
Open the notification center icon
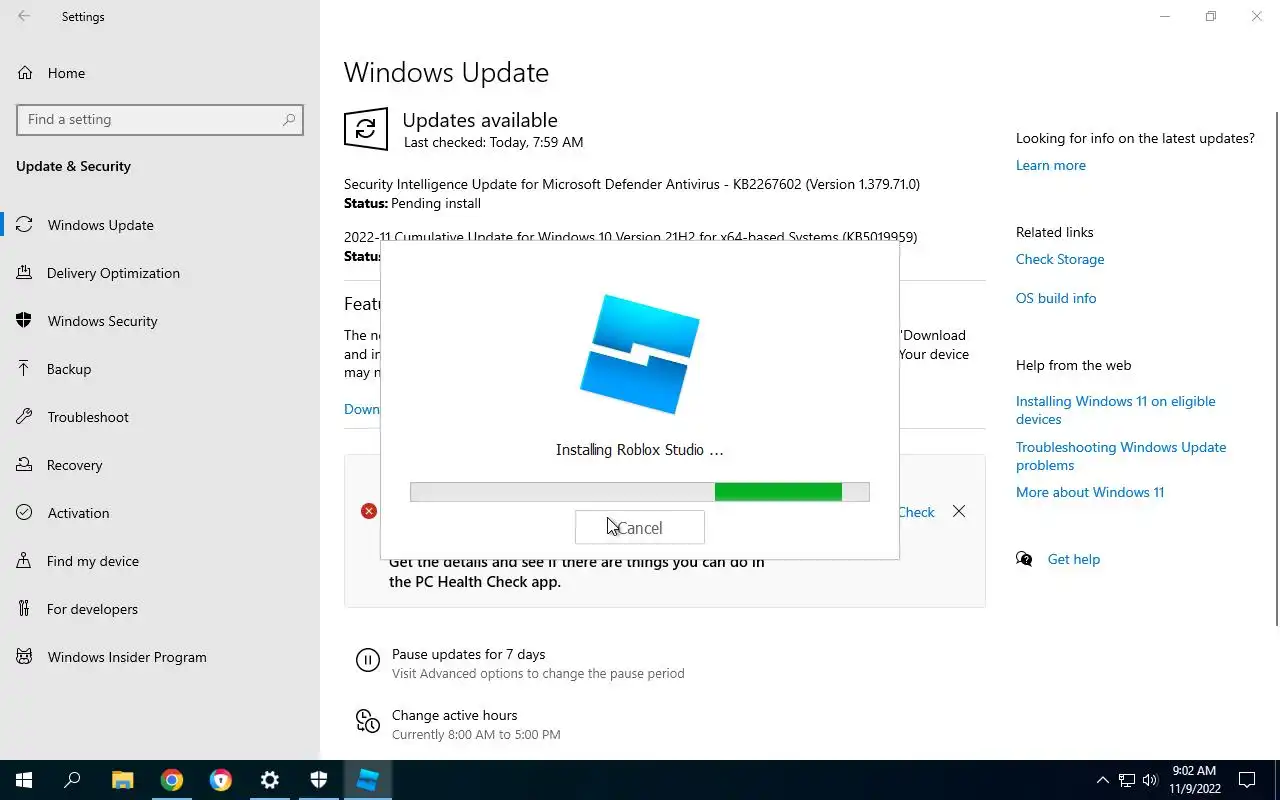point(1247,780)
